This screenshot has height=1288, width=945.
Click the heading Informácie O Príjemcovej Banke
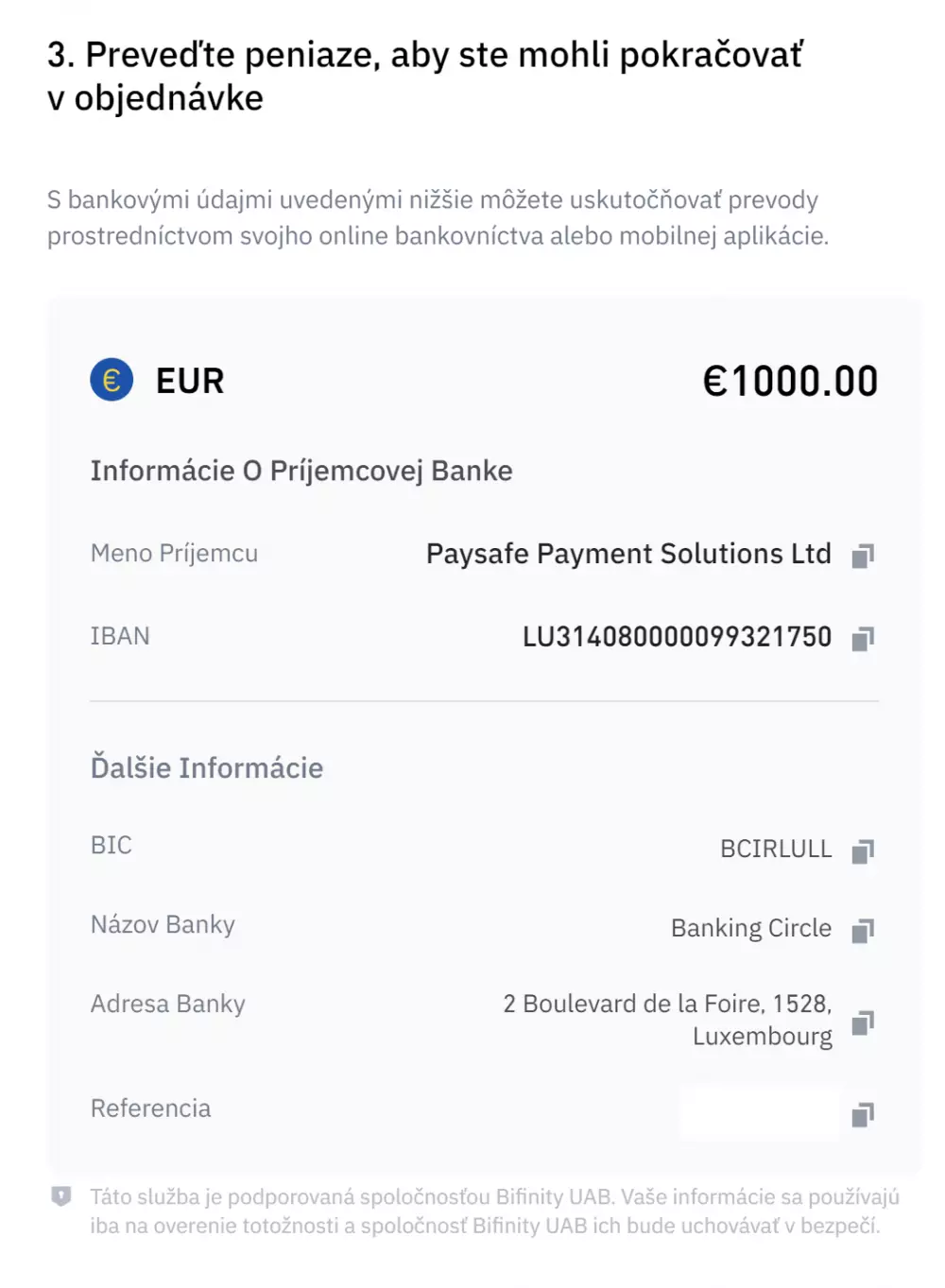click(x=301, y=470)
